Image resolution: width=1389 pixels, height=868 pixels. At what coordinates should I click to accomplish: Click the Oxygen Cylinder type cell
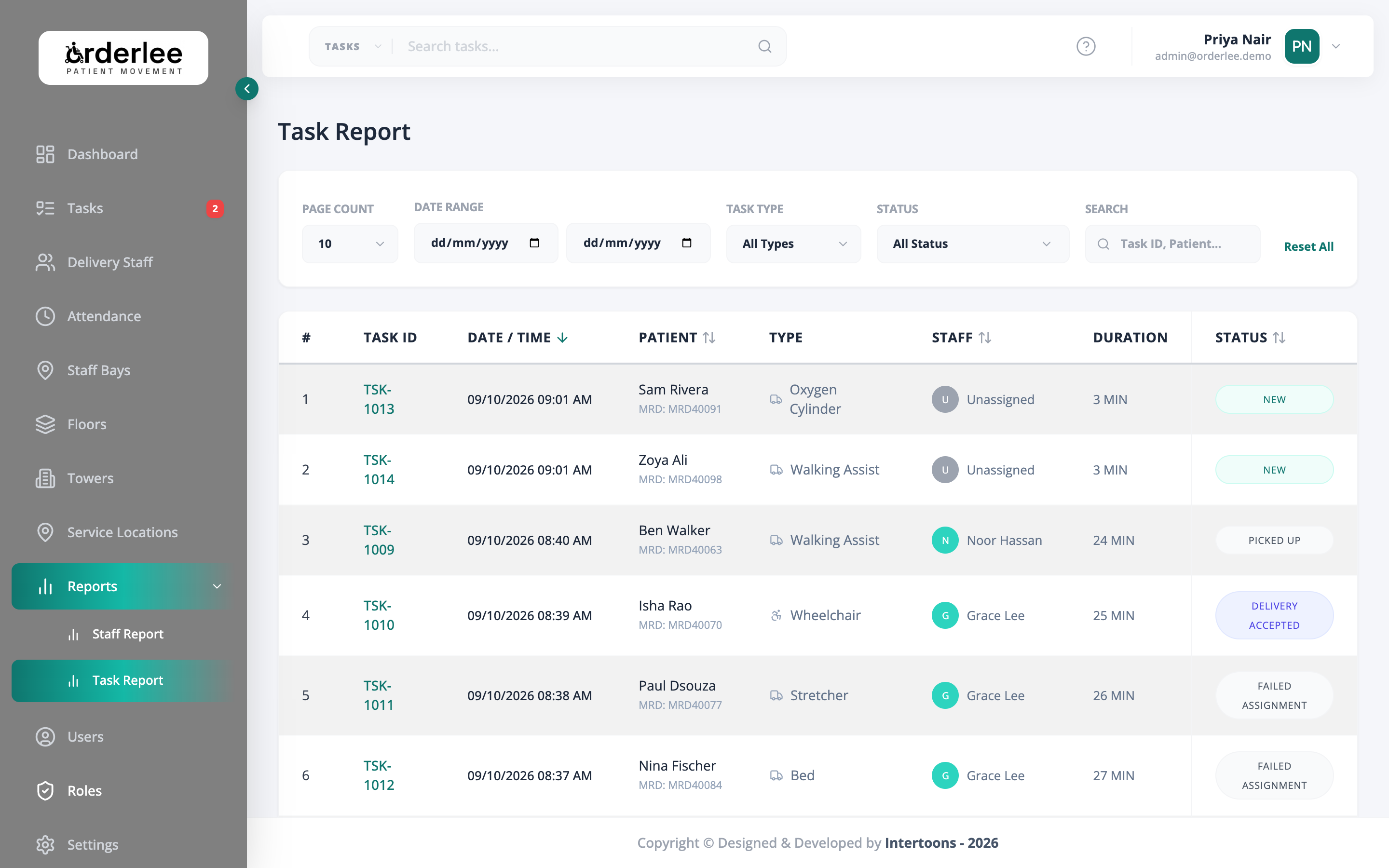click(815, 399)
